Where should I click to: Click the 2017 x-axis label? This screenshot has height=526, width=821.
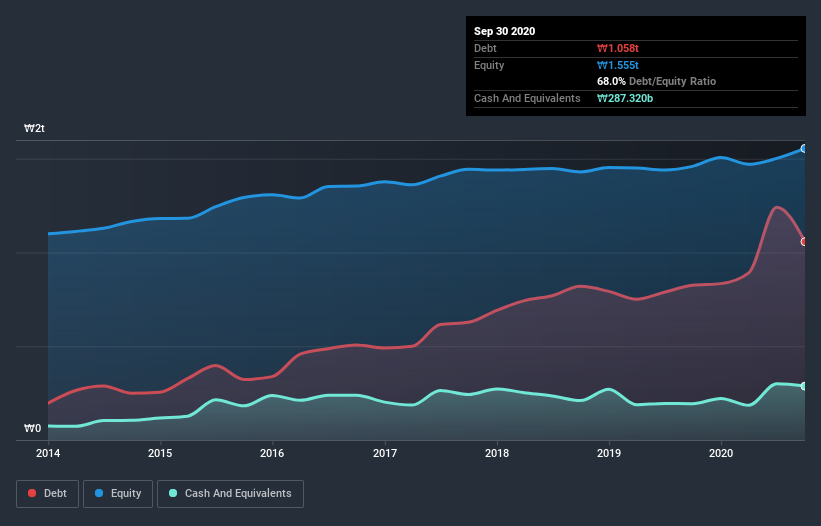point(385,453)
